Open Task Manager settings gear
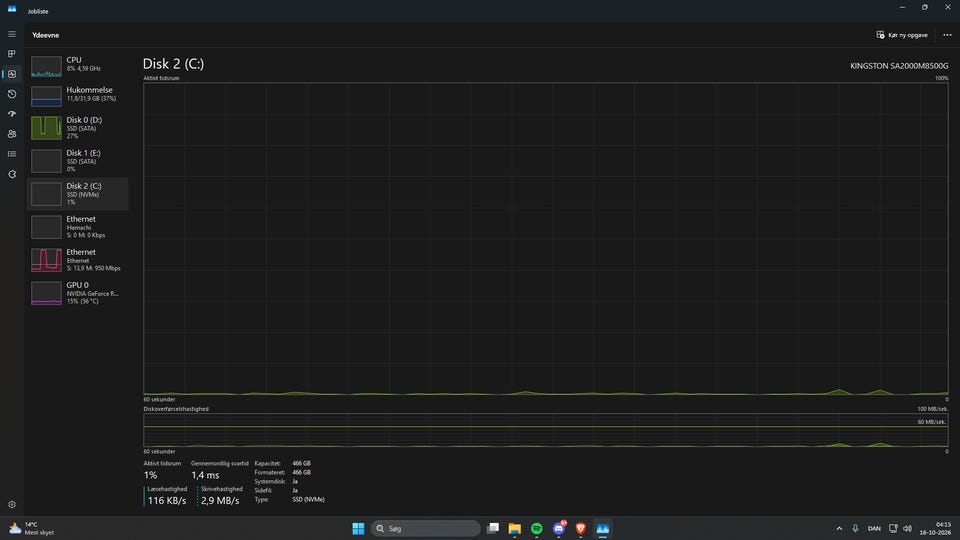The width and height of the screenshot is (960, 540). 12,504
